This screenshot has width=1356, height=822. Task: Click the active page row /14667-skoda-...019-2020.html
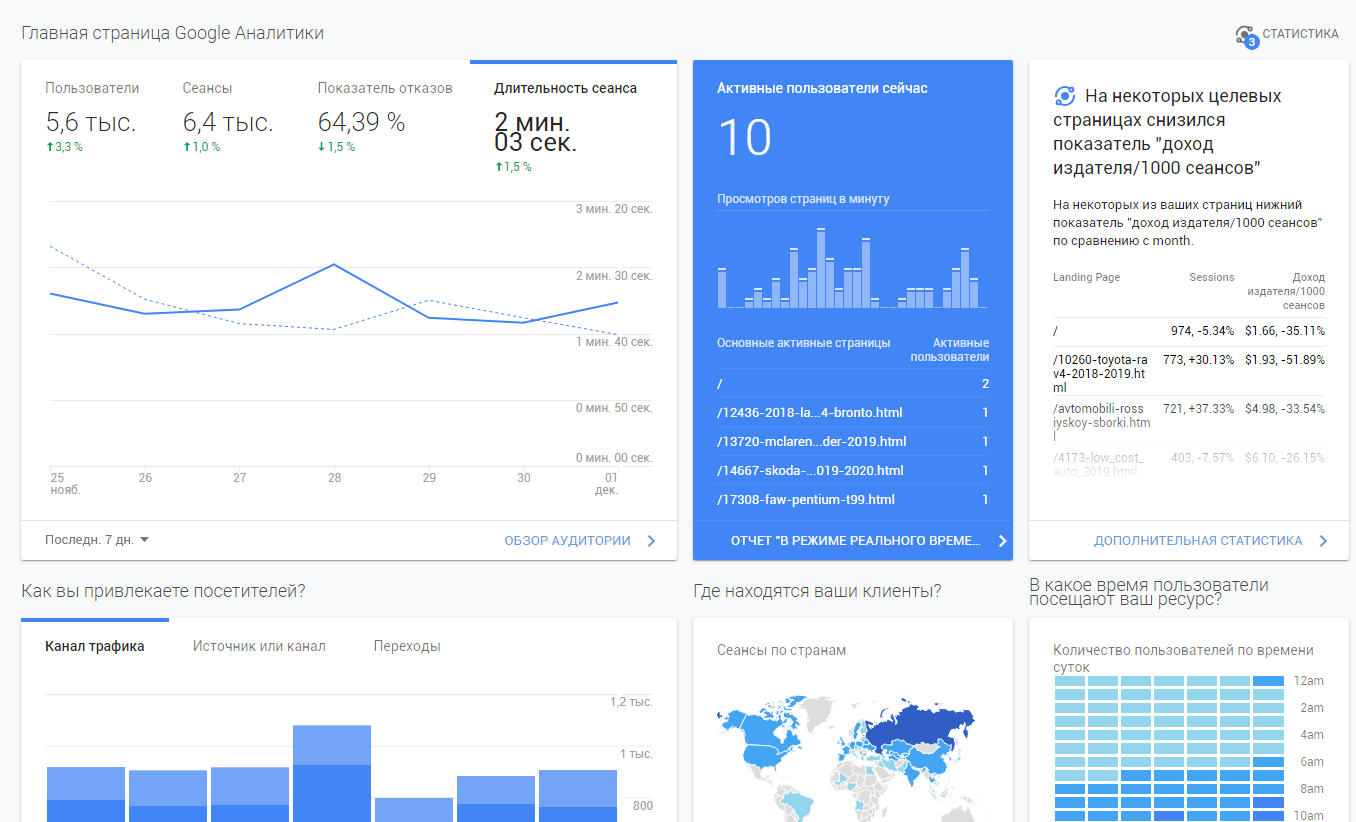[x=853, y=471]
